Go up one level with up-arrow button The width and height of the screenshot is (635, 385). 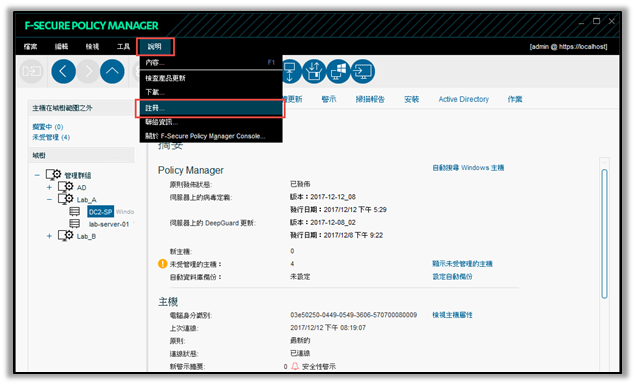click(112, 71)
